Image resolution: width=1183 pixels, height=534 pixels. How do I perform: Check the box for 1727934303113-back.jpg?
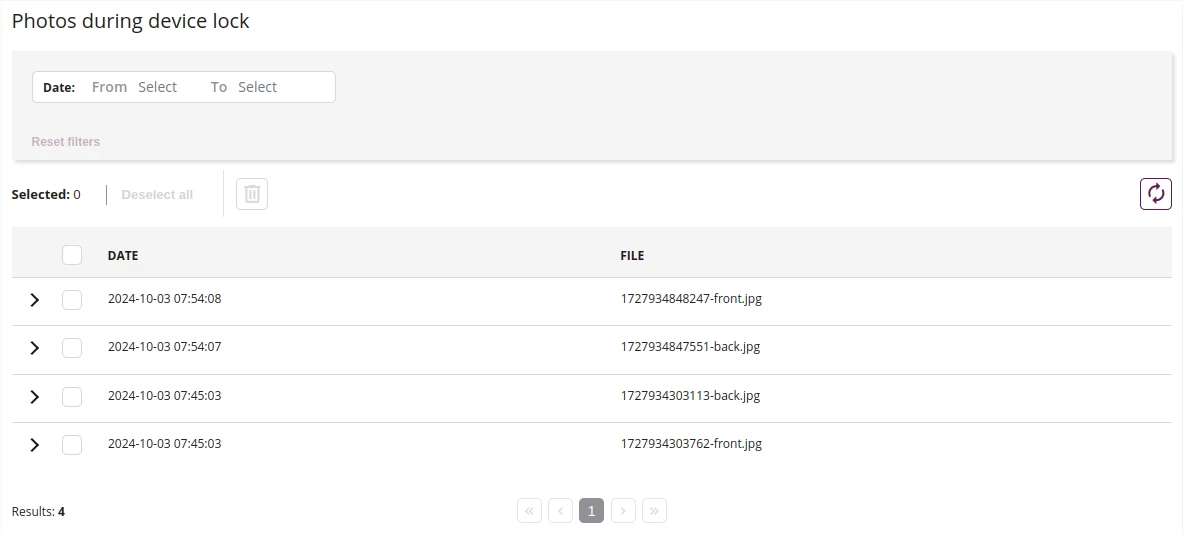(x=72, y=396)
